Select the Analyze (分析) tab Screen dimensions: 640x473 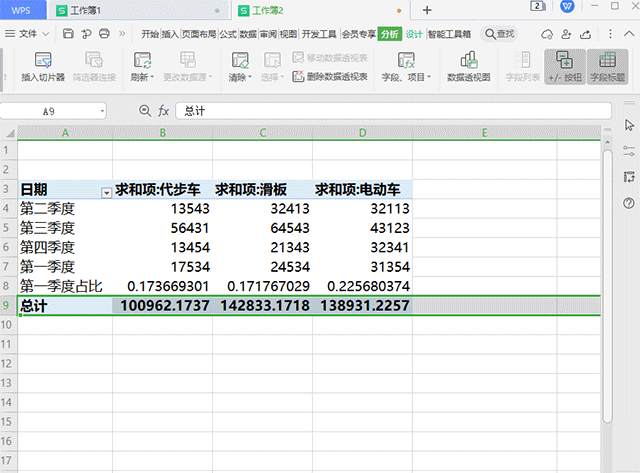click(x=389, y=34)
